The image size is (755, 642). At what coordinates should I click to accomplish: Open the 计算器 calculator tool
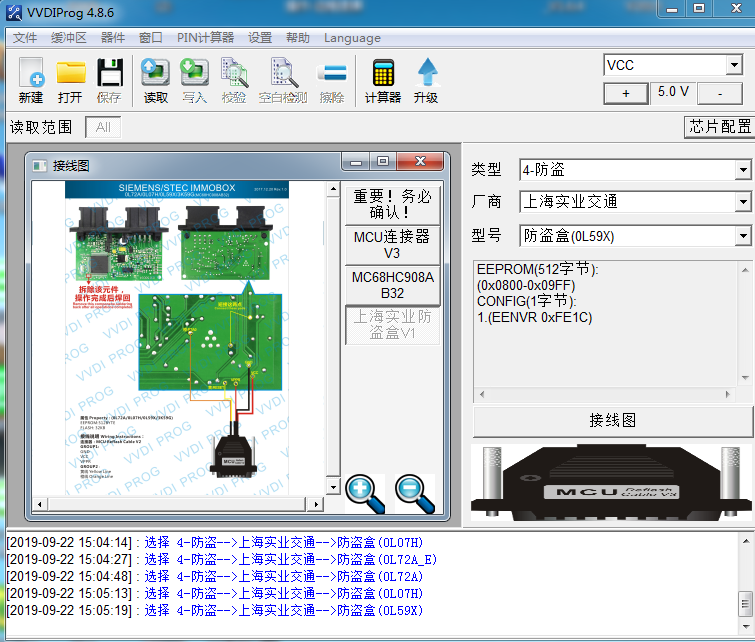383,80
